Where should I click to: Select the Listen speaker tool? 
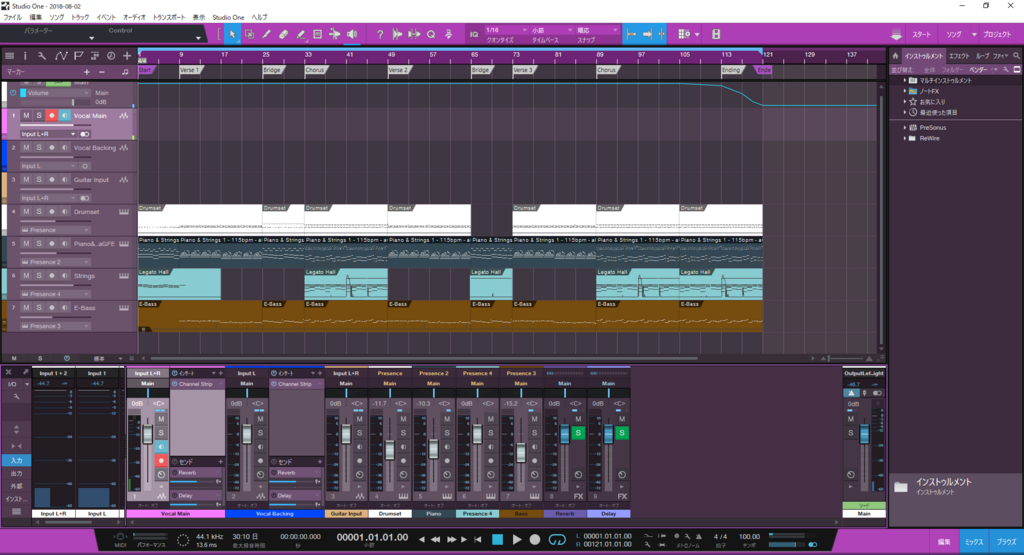click(352, 35)
